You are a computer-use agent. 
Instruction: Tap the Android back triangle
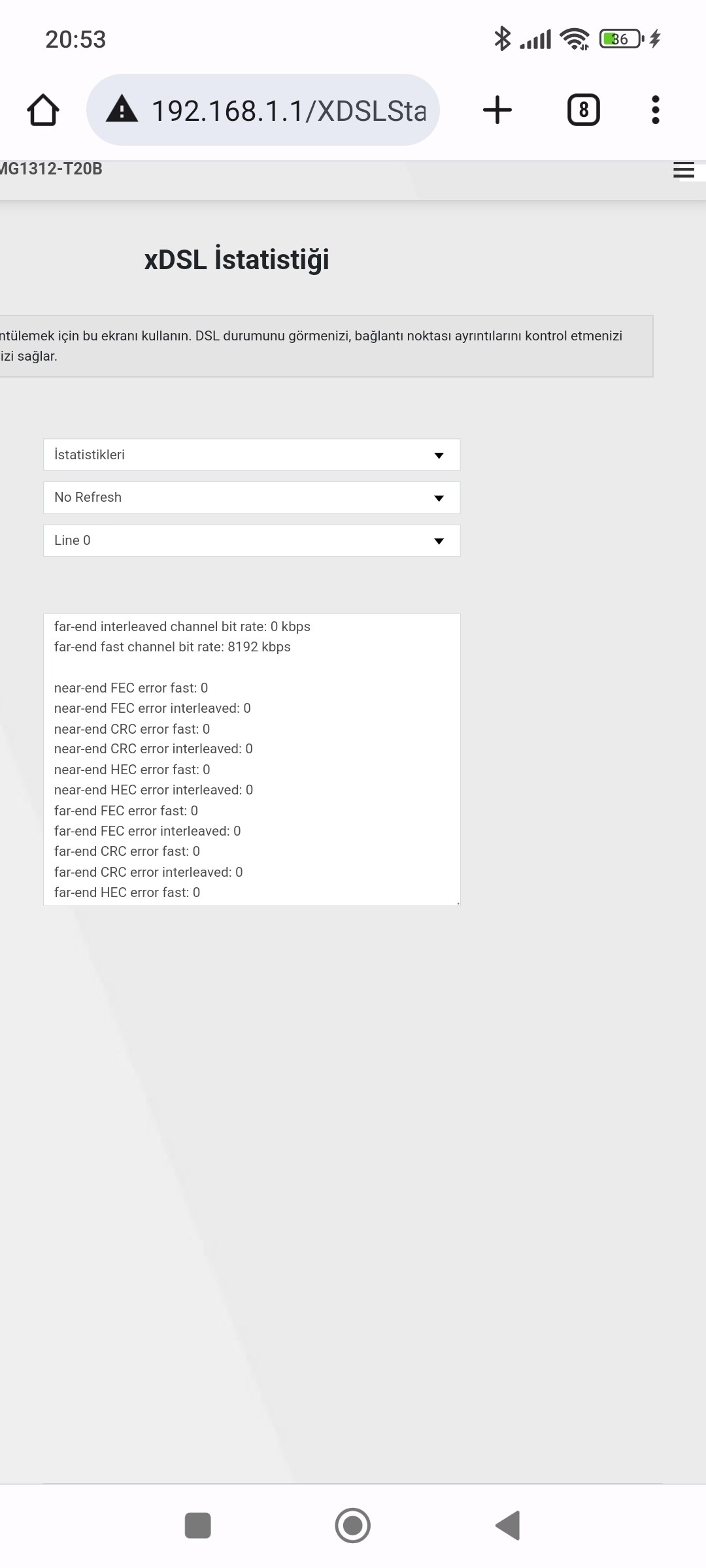point(508,1526)
